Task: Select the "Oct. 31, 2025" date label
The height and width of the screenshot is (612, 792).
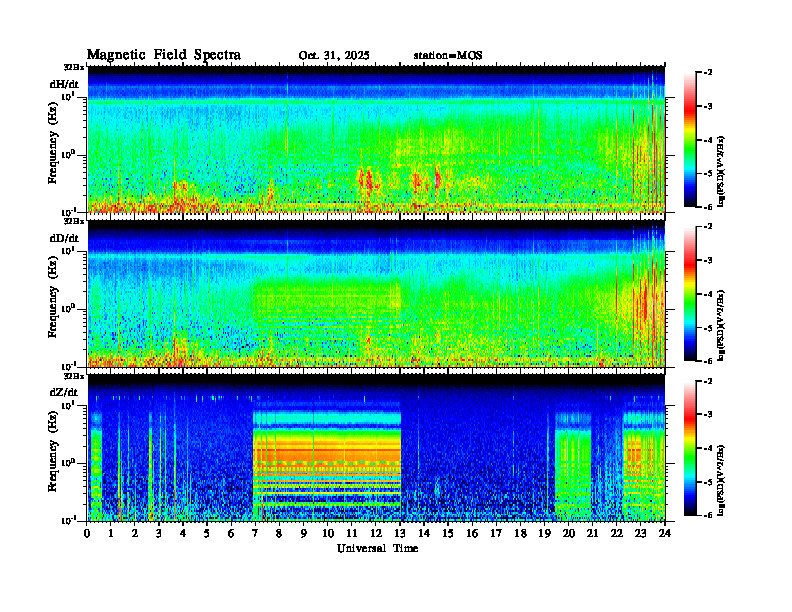Action: [x=334, y=56]
